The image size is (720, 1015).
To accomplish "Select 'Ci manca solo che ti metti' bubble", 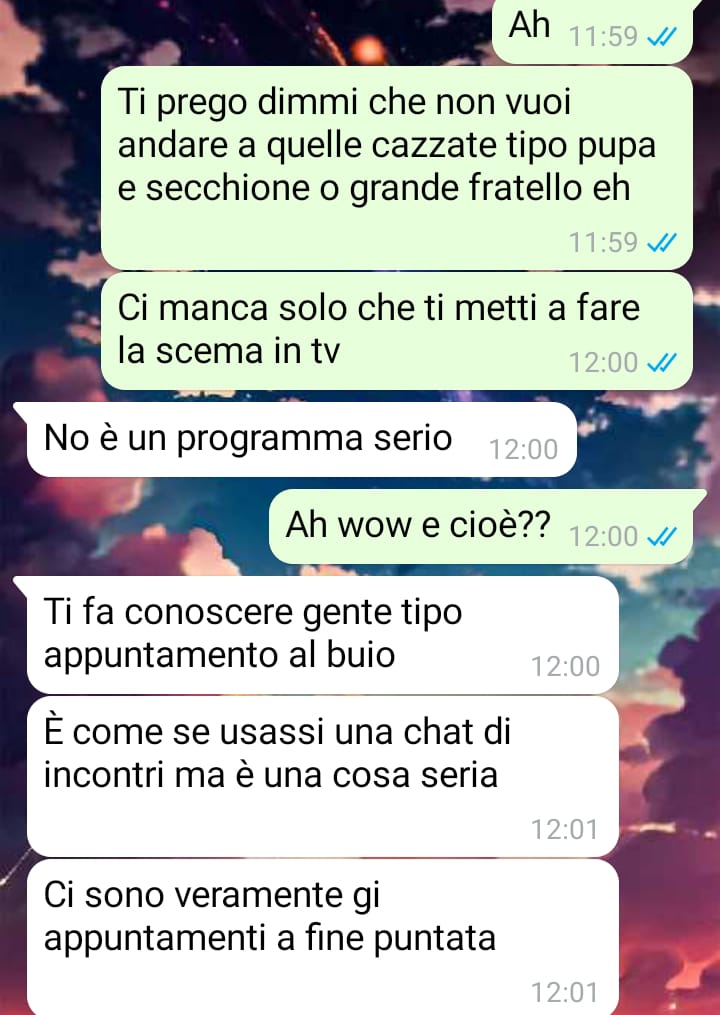I will (397, 331).
